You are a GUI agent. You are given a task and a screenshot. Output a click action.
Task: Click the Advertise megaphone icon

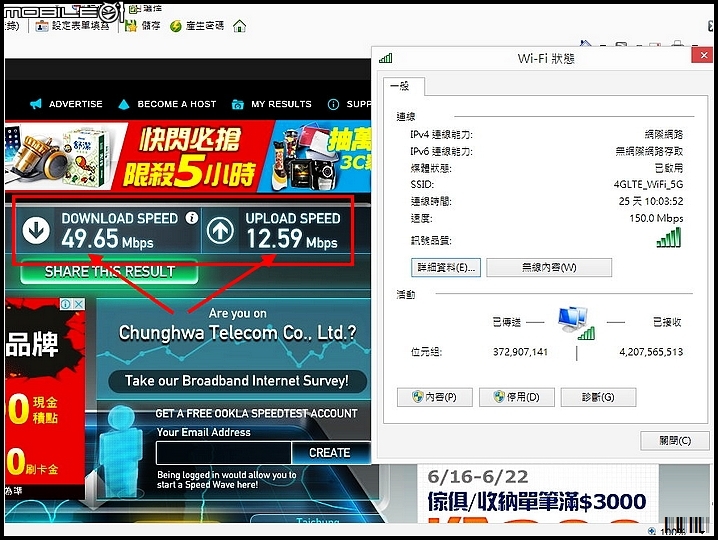tap(36, 104)
